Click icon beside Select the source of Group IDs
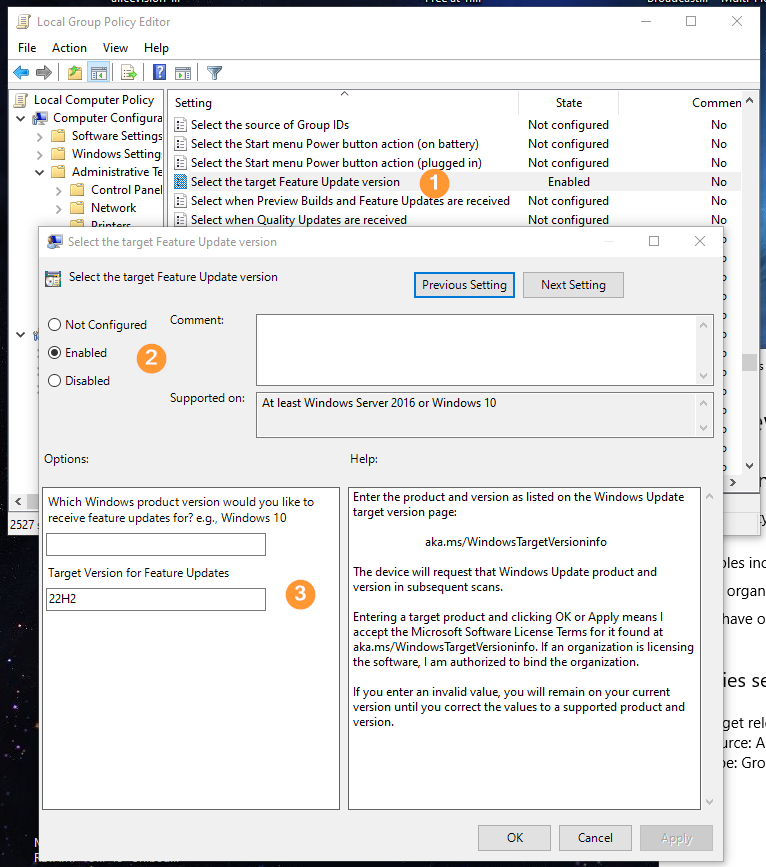This screenshot has height=867, width=766. pos(180,125)
